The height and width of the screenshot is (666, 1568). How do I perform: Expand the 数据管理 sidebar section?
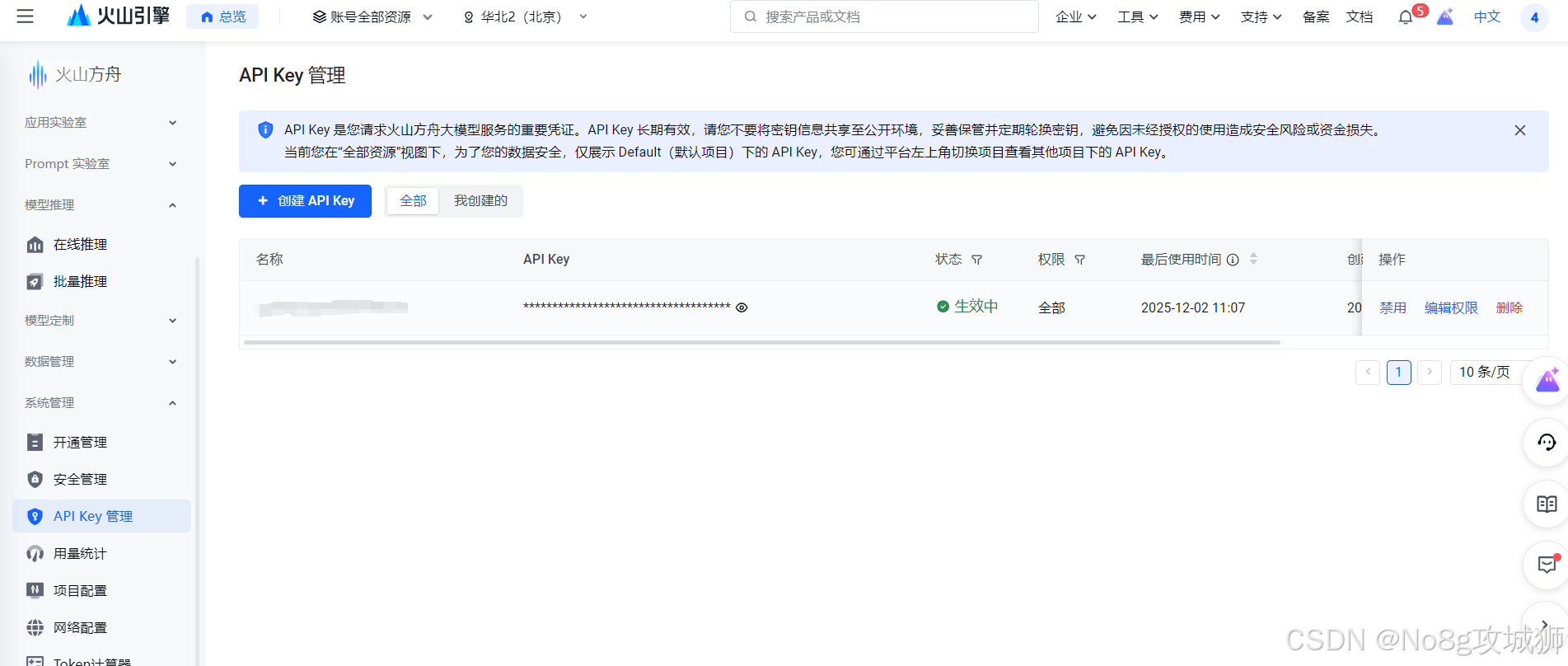coord(101,362)
